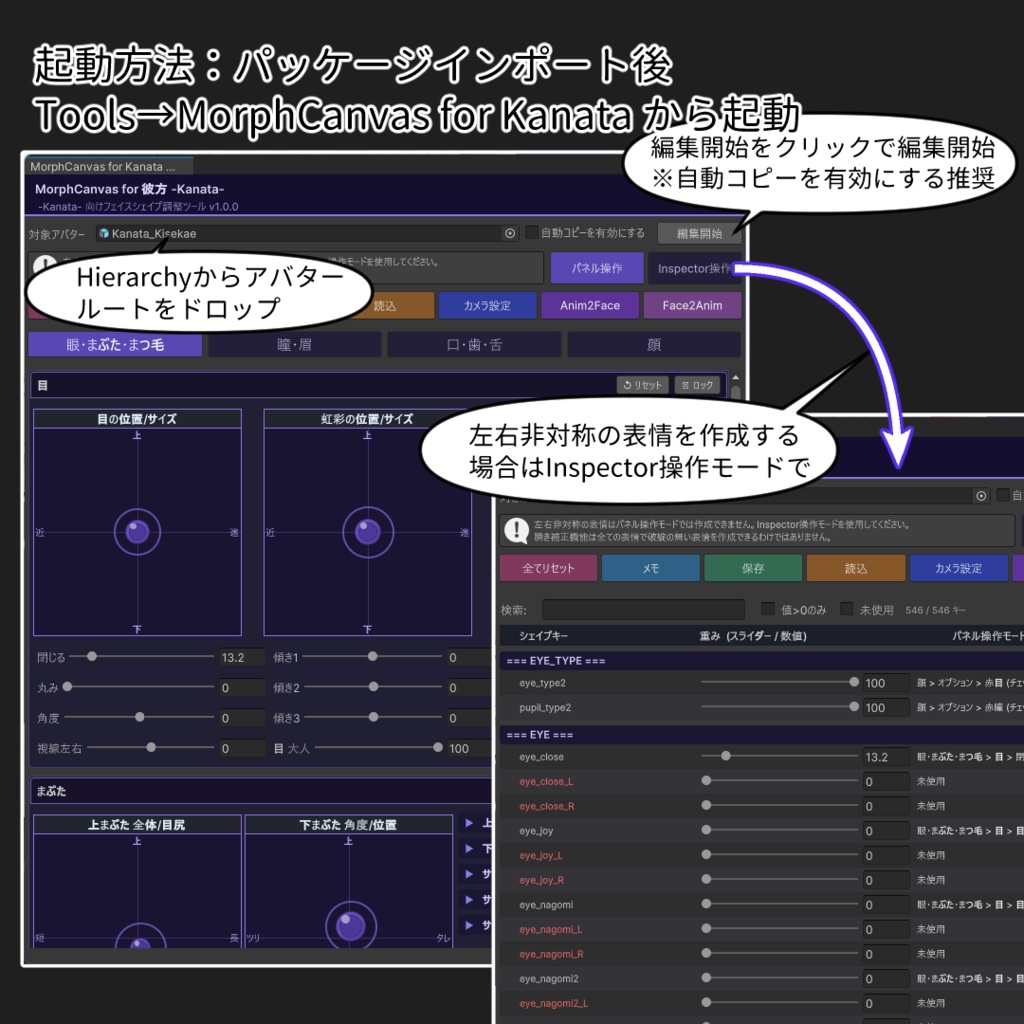Image resolution: width=1024 pixels, height=1024 pixels.
Task: Check the 値>0のみ filter checkbox
Action: [x=769, y=609]
